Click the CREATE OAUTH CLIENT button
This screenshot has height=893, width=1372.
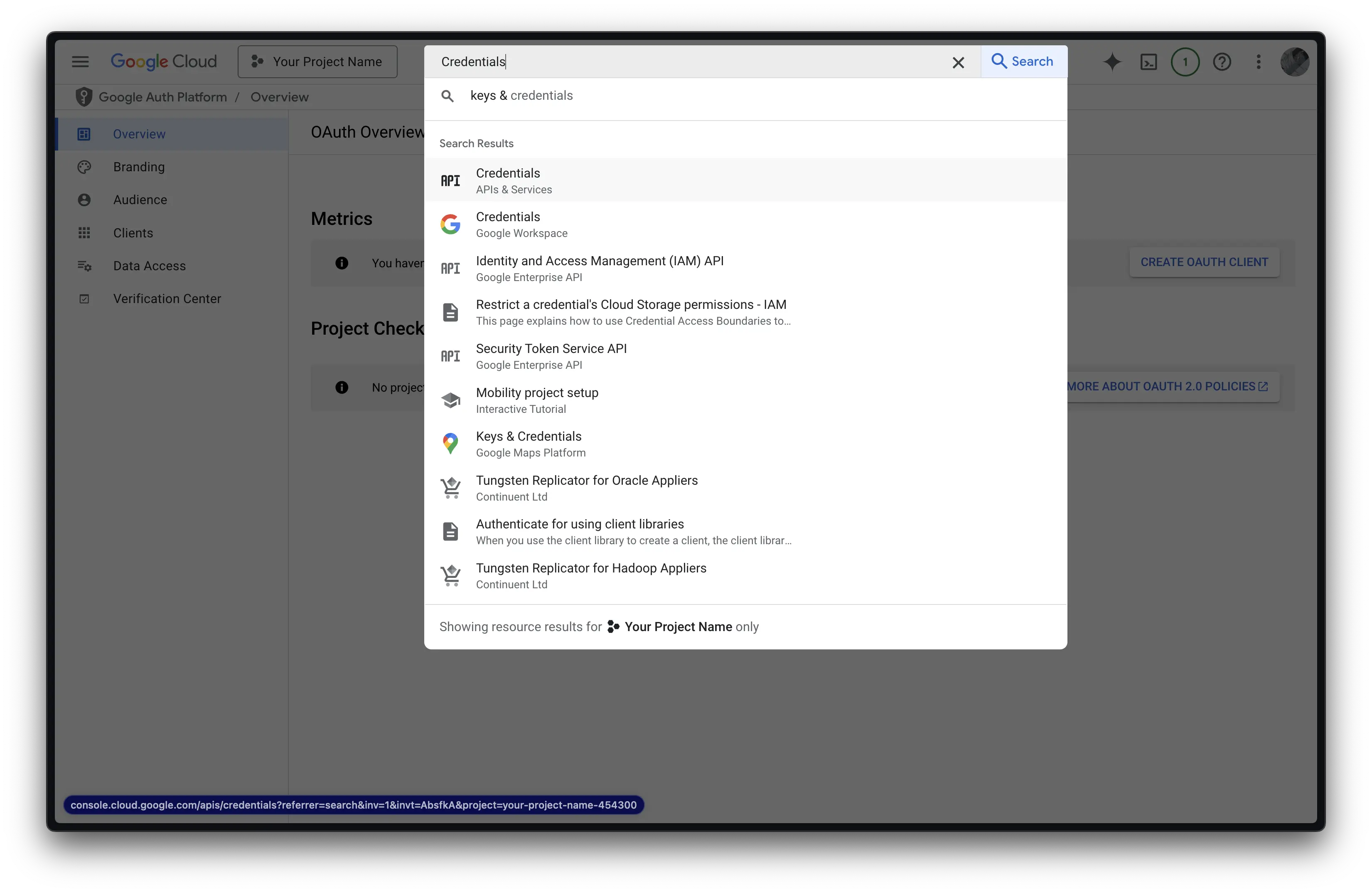tap(1204, 262)
